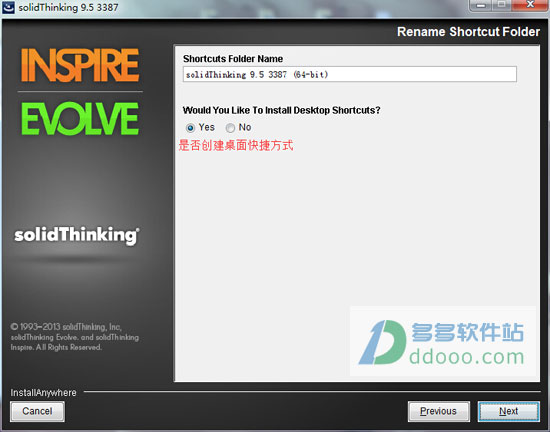The height and width of the screenshot is (432, 550).
Task: Select the No radio button
Action: [x=230, y=128]
